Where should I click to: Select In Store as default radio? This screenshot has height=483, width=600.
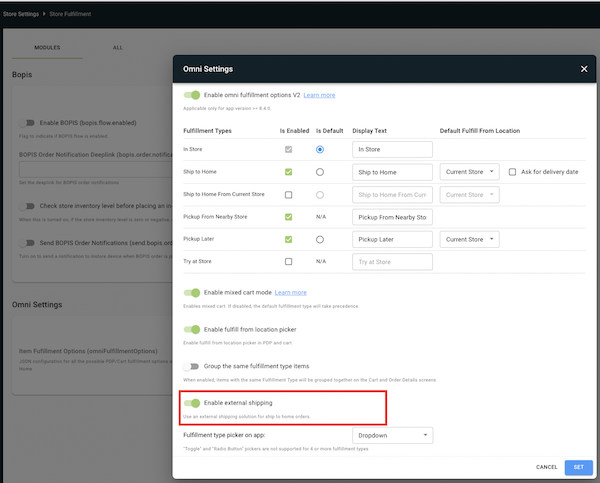pyautogui.click(x=320, y=149)
